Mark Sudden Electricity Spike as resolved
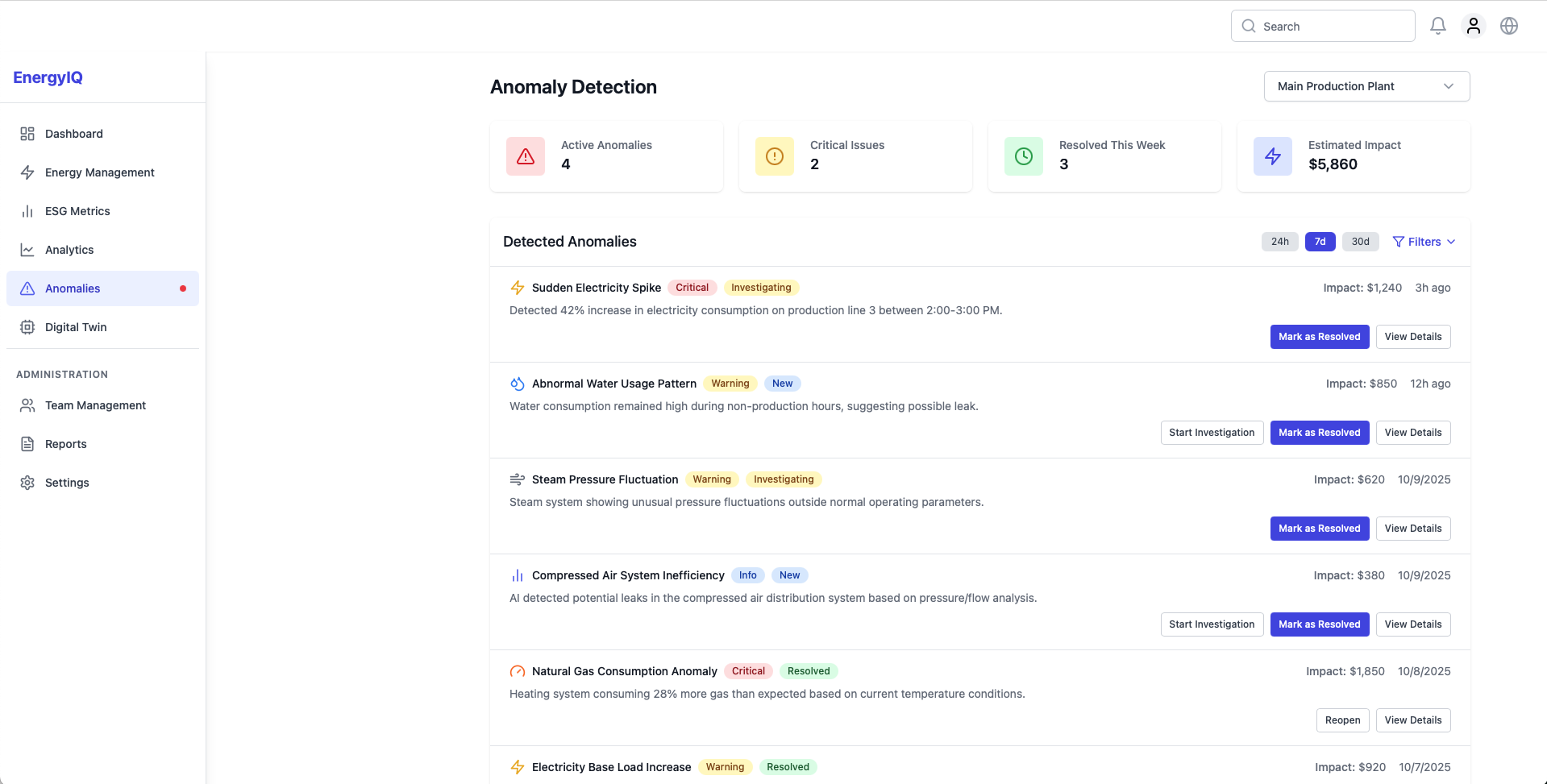The height and width of the screenshot is (784, 1547). [1319, 337]
